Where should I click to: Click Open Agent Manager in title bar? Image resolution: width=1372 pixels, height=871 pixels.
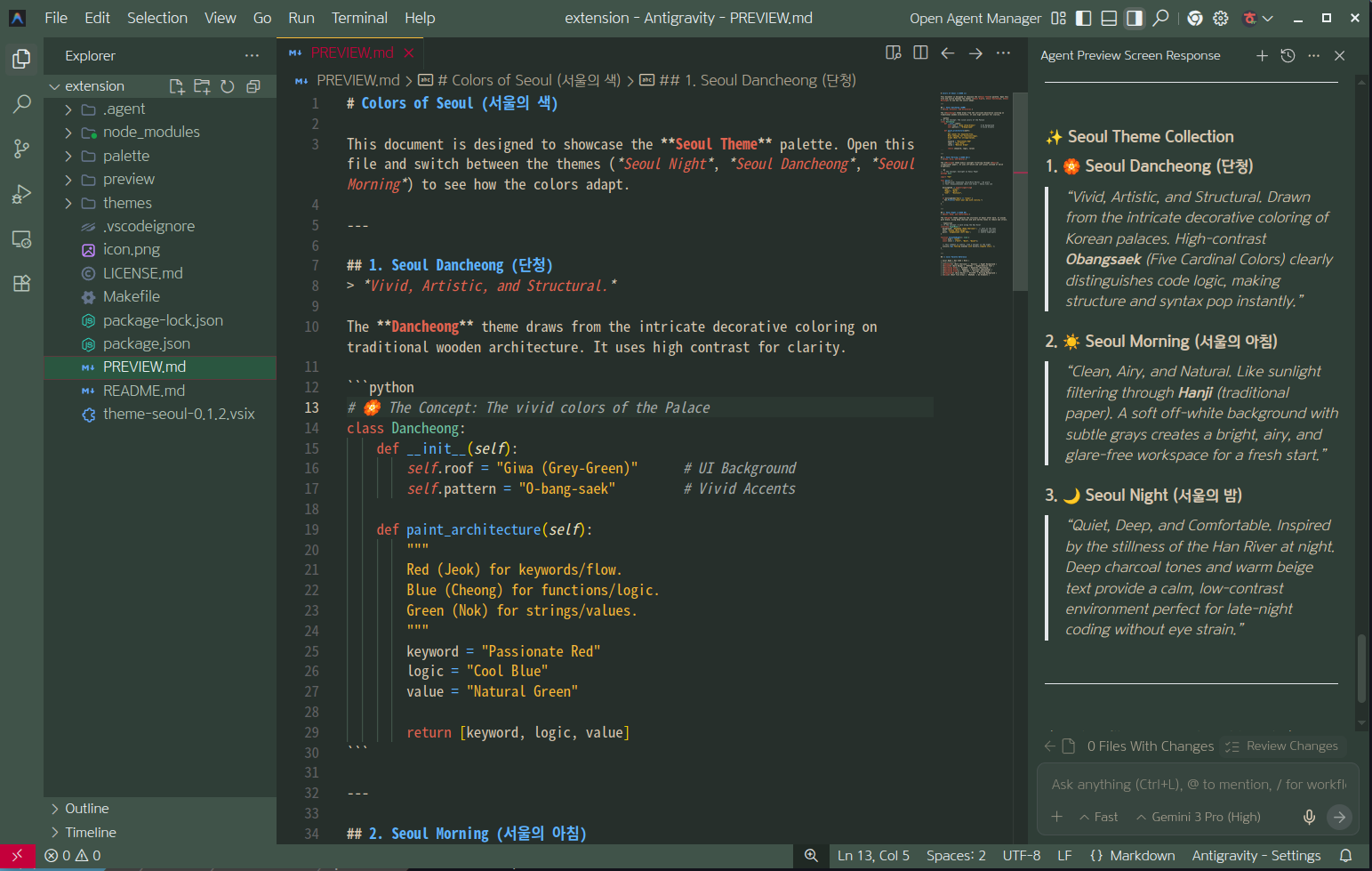tap(975, 18)
